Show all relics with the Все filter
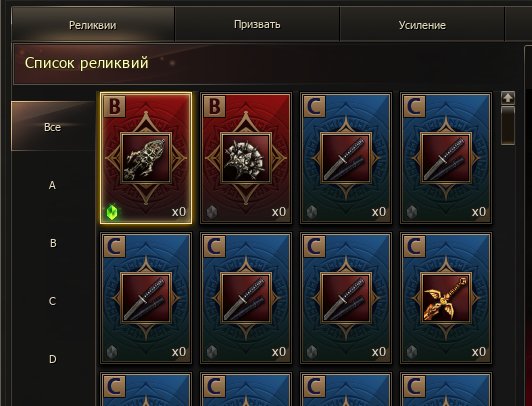 [x=53, y=127]
